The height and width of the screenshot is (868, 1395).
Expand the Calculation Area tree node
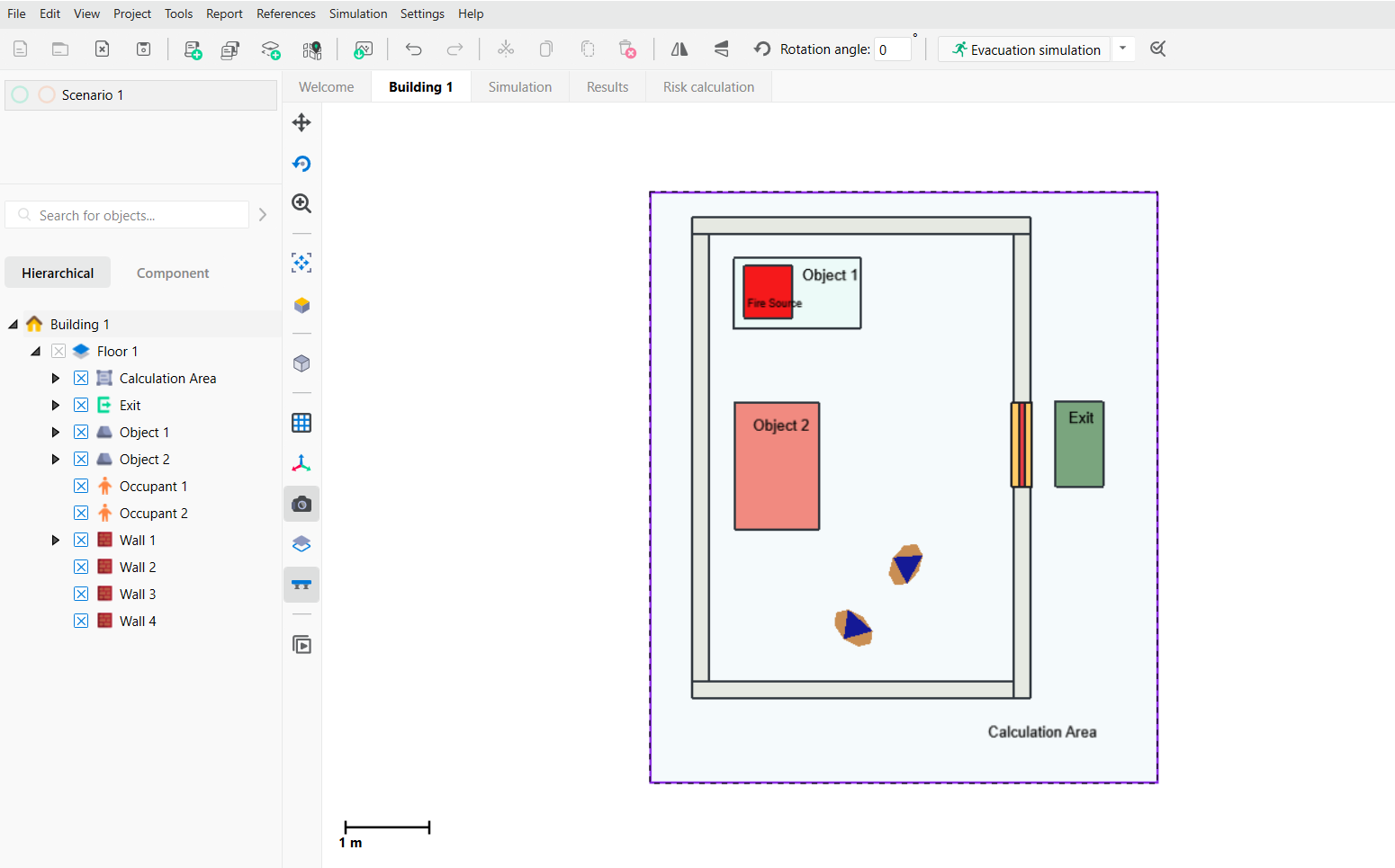(x=56, y=379)
